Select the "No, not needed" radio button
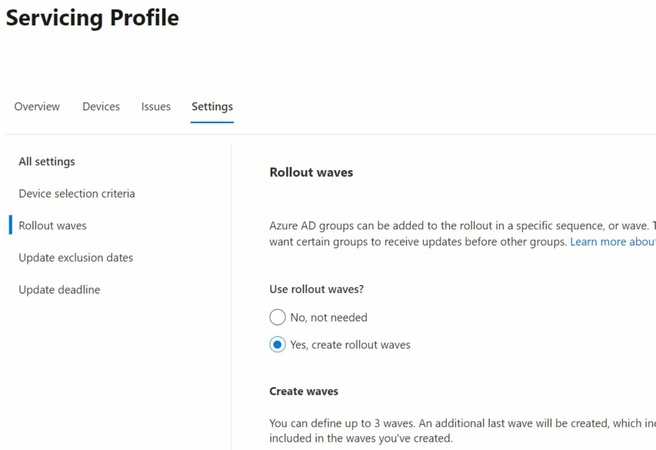This screenshot has height=450, width=656. coord(278,318)
